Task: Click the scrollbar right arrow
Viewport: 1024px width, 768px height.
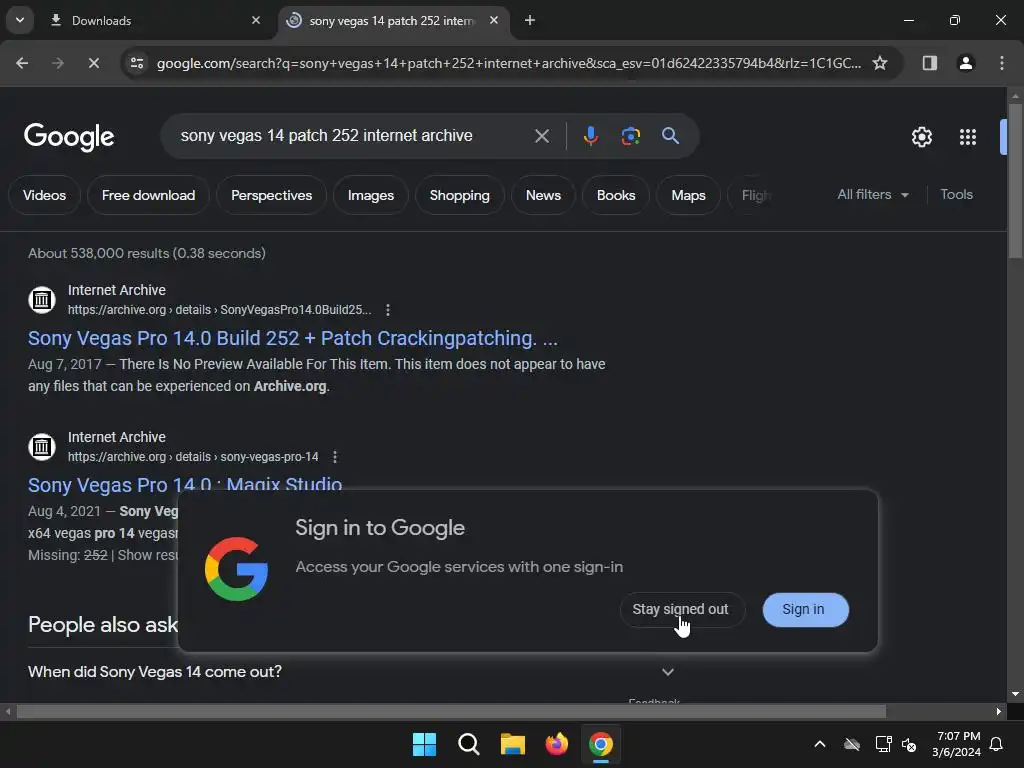Action: (x=999, y=711)
